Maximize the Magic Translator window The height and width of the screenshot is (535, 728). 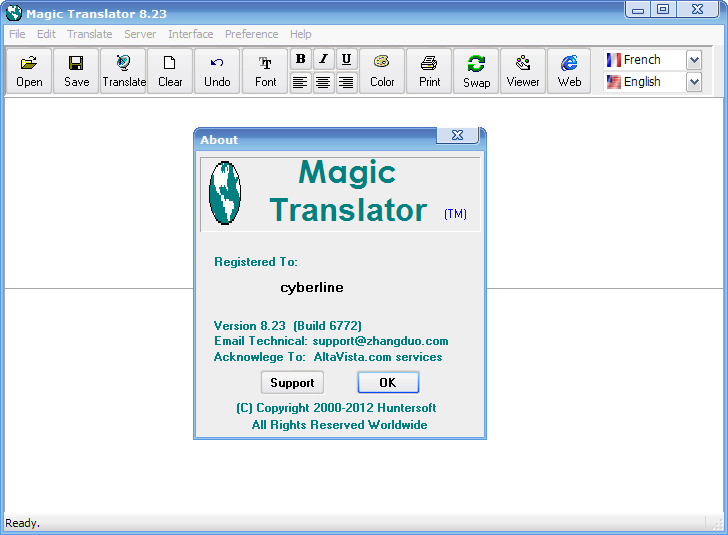(x=663, y=9)
